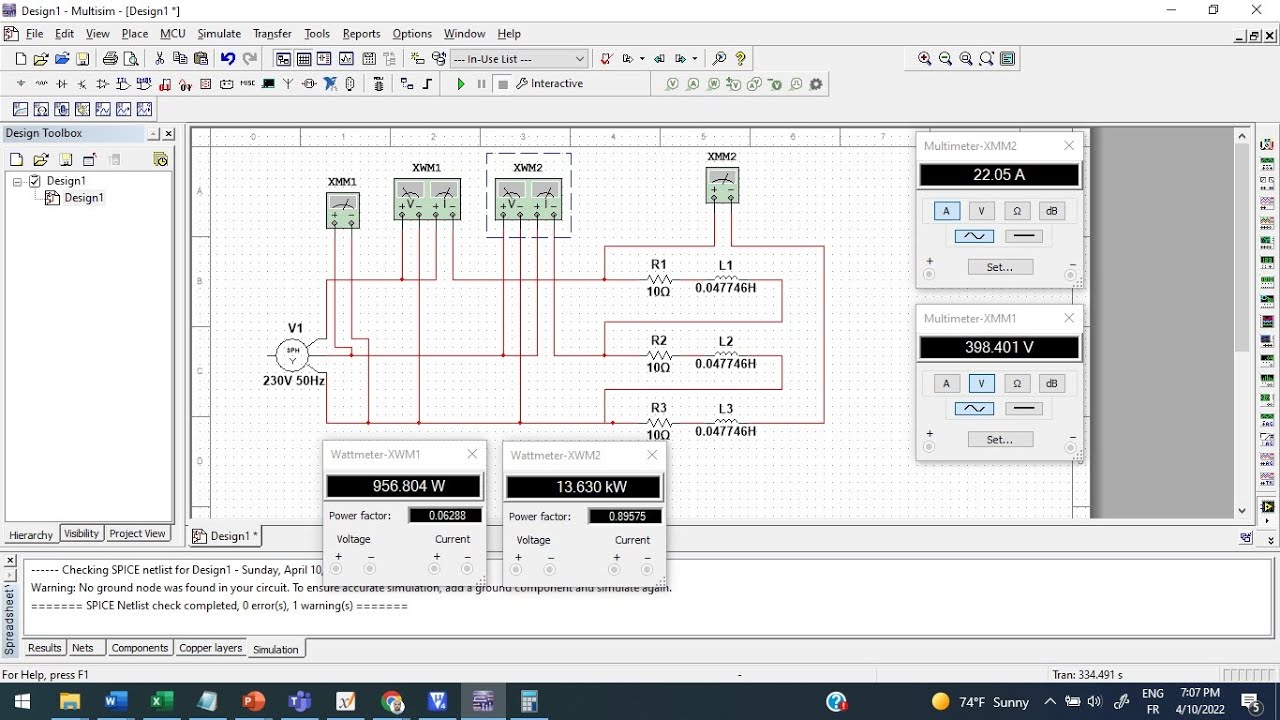Pin the Design Toolbox panel with the arrow button
The image size is (1280, 720).
coord(153,134)
